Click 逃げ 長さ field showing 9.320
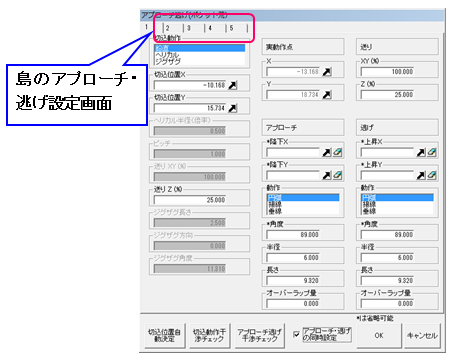This screenshot has height=360, width=450. point(388,281)
